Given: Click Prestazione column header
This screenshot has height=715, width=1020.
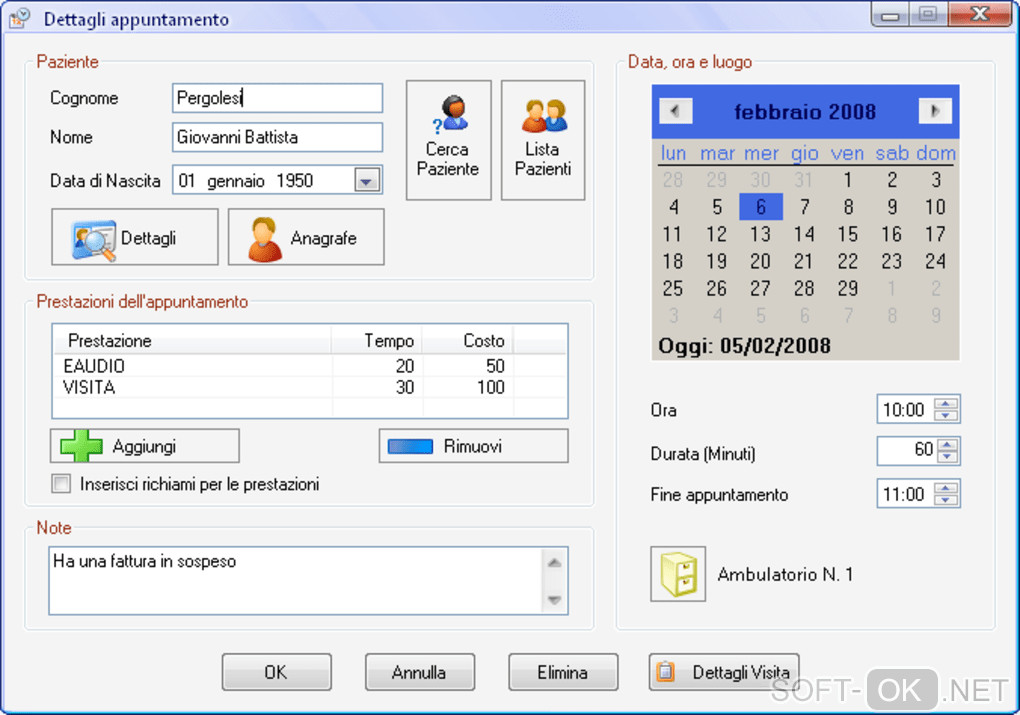Looking at the screenshot, I should click(192, 340).
